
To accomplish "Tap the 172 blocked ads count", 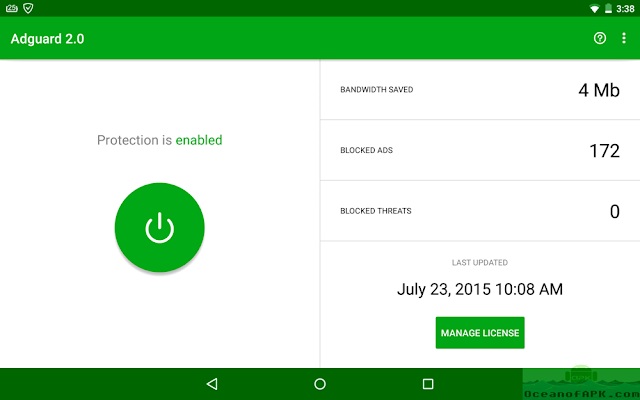I will [x=604, y=151].
